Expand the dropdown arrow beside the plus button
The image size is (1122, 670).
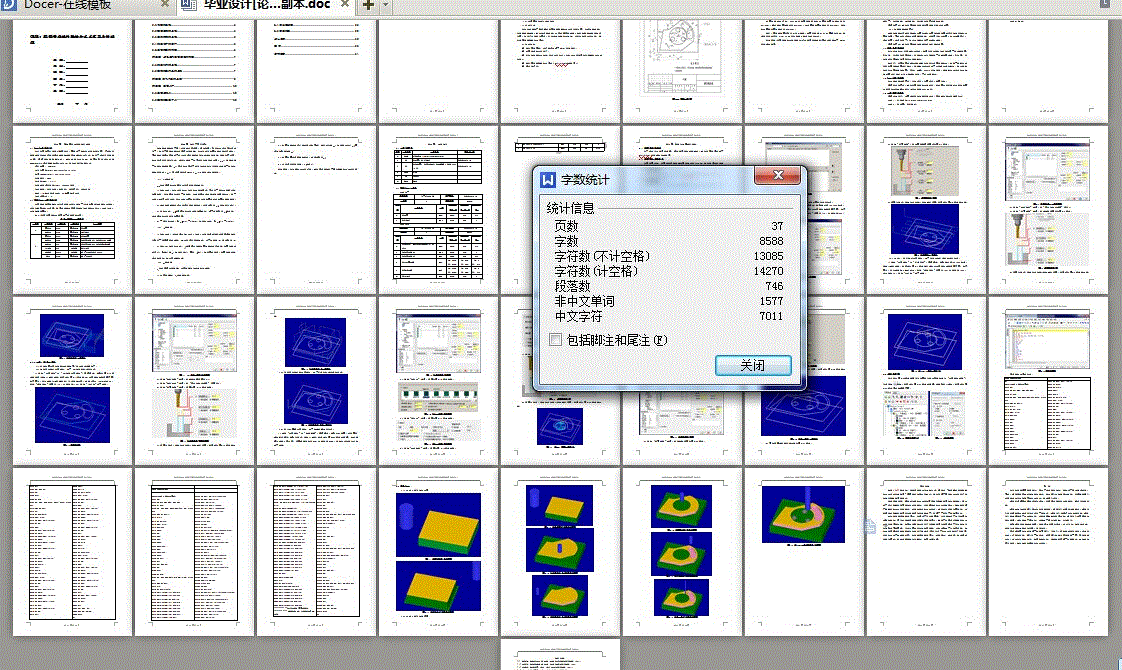(x=385, y=5)
